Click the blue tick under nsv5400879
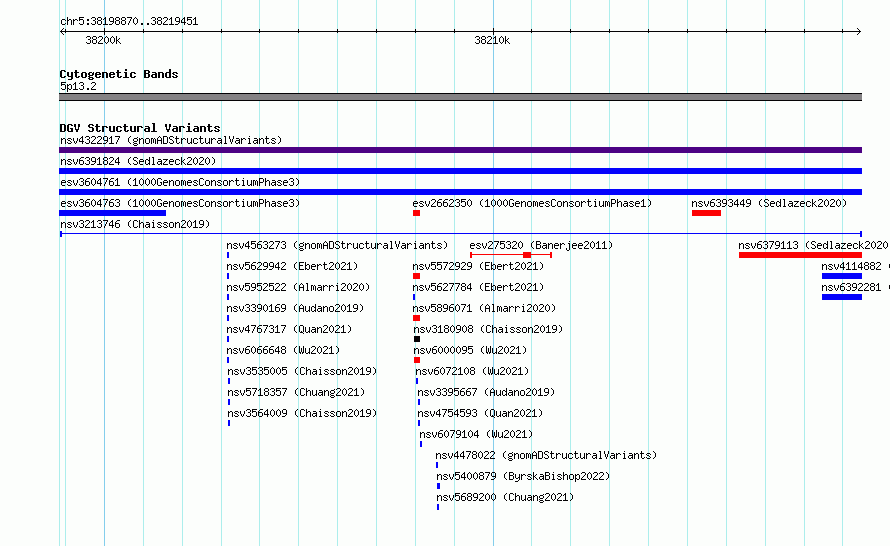This screenshot has height=546, width=890. pos(438,486)
